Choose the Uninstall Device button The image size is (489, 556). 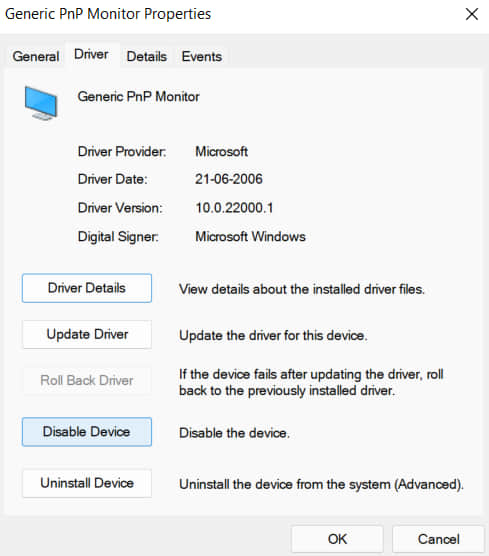click(87, 483)
